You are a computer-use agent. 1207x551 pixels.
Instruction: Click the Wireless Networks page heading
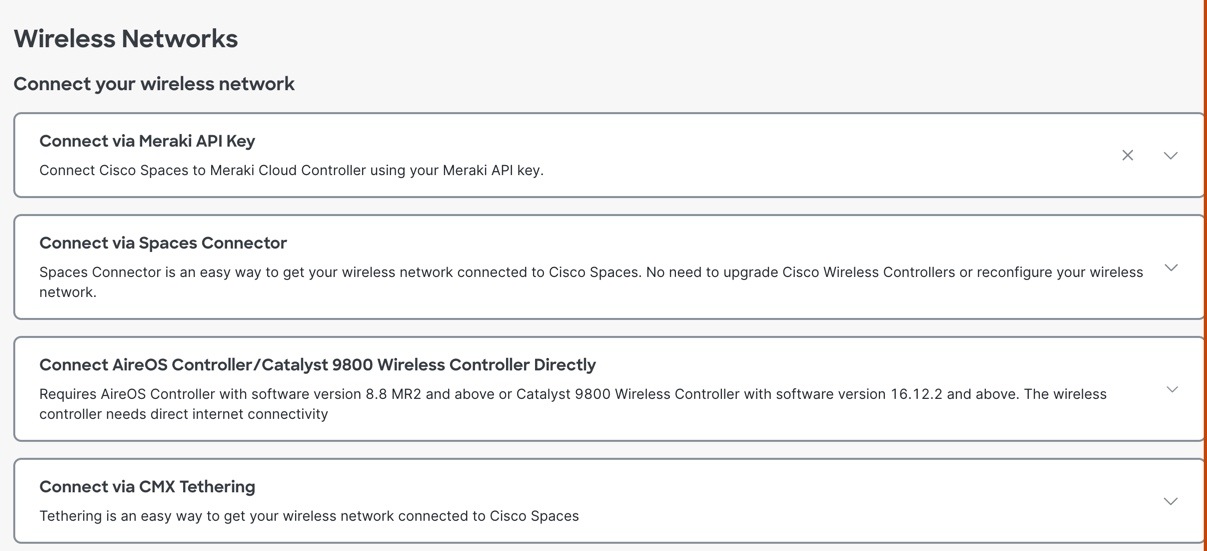pyautogui.click(x=126, y=39)
